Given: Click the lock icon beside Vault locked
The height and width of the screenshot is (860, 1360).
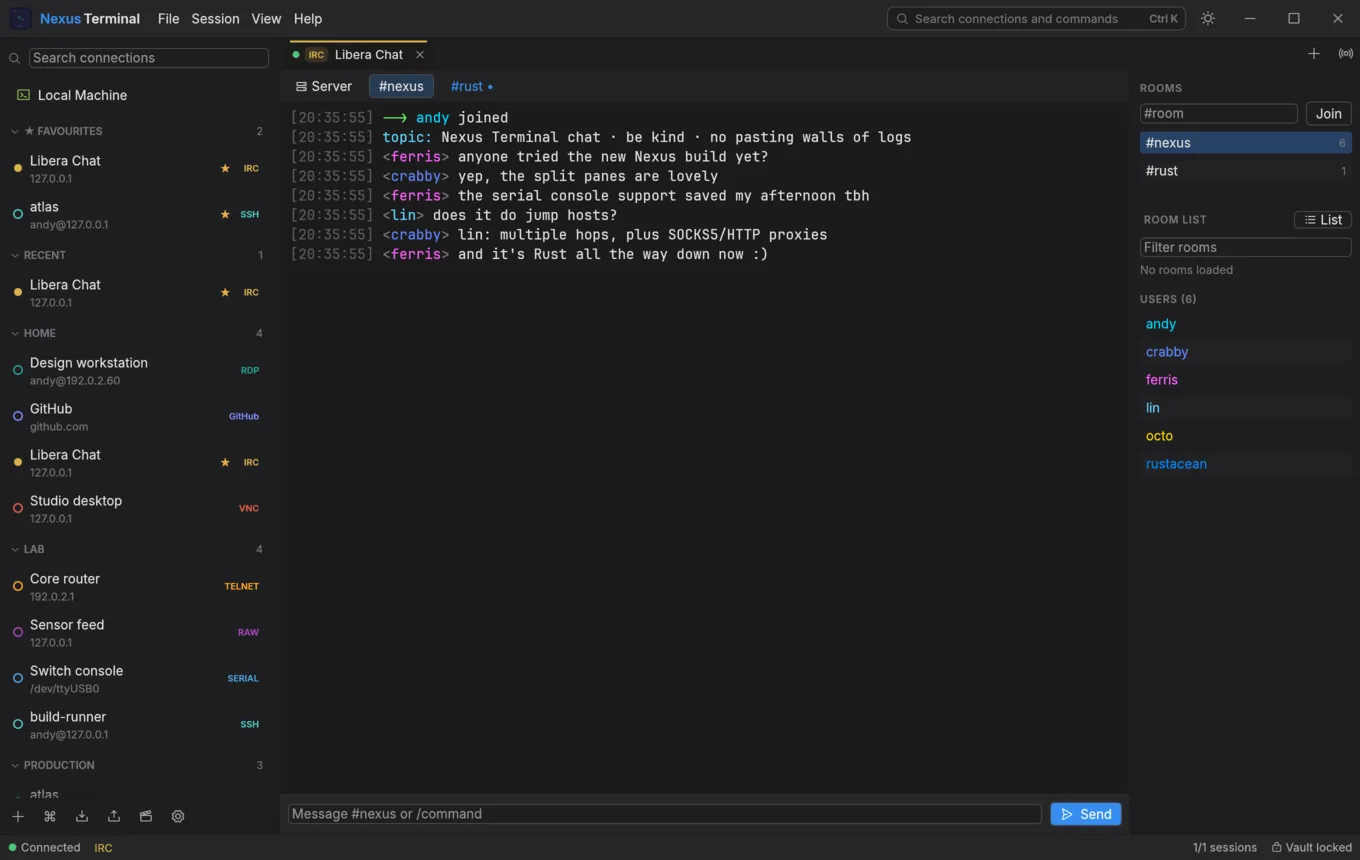Looking at the screenshot, I should click(1277, 848).
